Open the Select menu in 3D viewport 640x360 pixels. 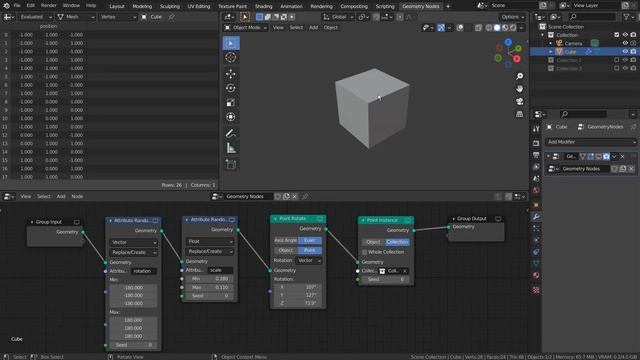296,28
